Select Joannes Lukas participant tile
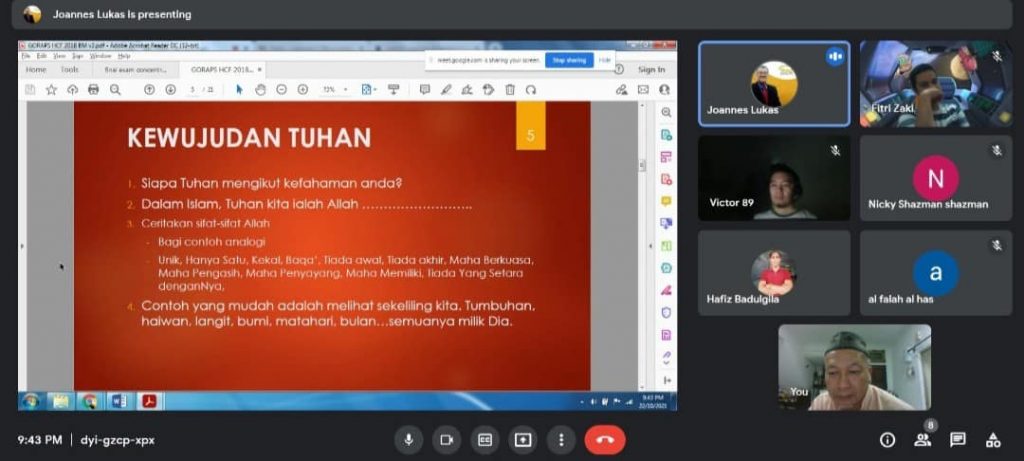The width and height of the screenshot is (1024, 461). (x=774, y=84)
